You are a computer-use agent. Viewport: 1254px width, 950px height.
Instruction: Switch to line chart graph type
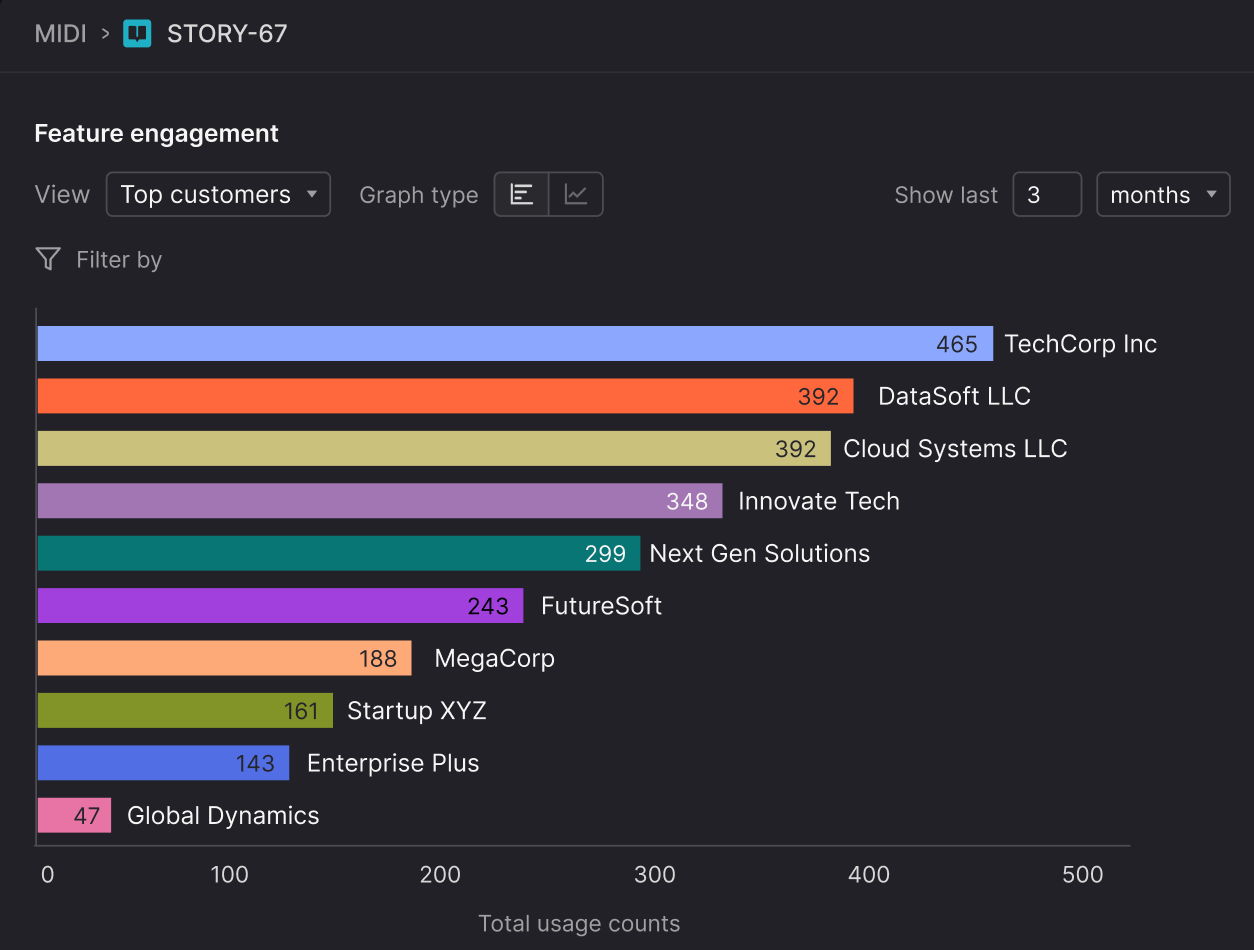coord(576,194)
